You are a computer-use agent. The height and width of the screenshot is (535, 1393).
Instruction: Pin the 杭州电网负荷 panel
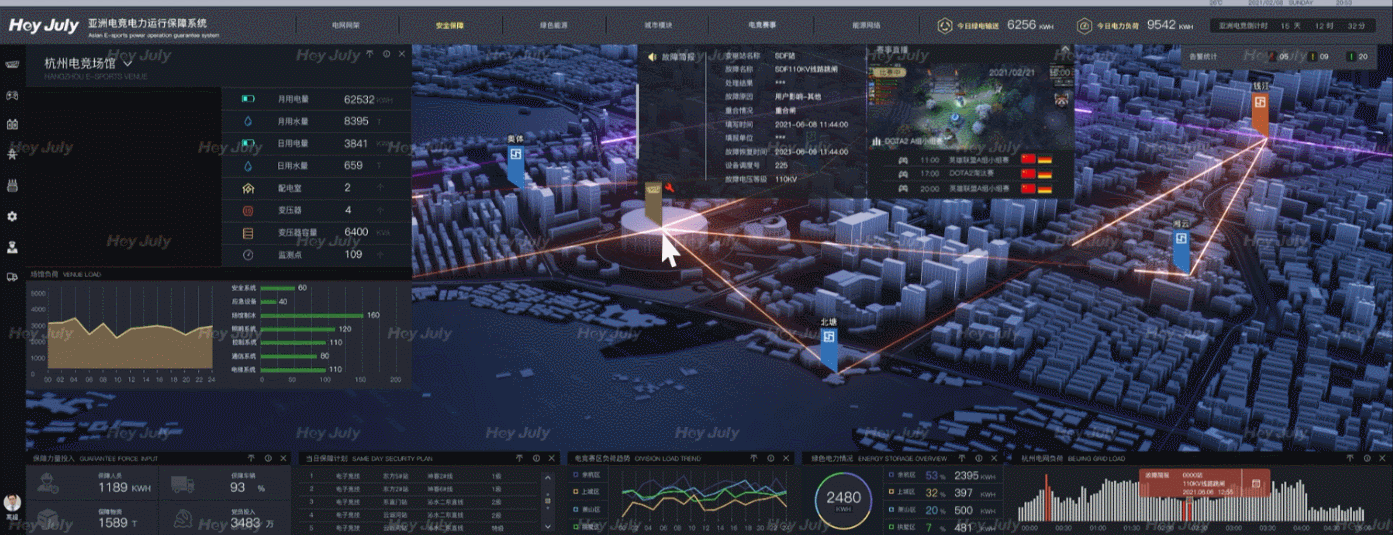click(1350, 458)
